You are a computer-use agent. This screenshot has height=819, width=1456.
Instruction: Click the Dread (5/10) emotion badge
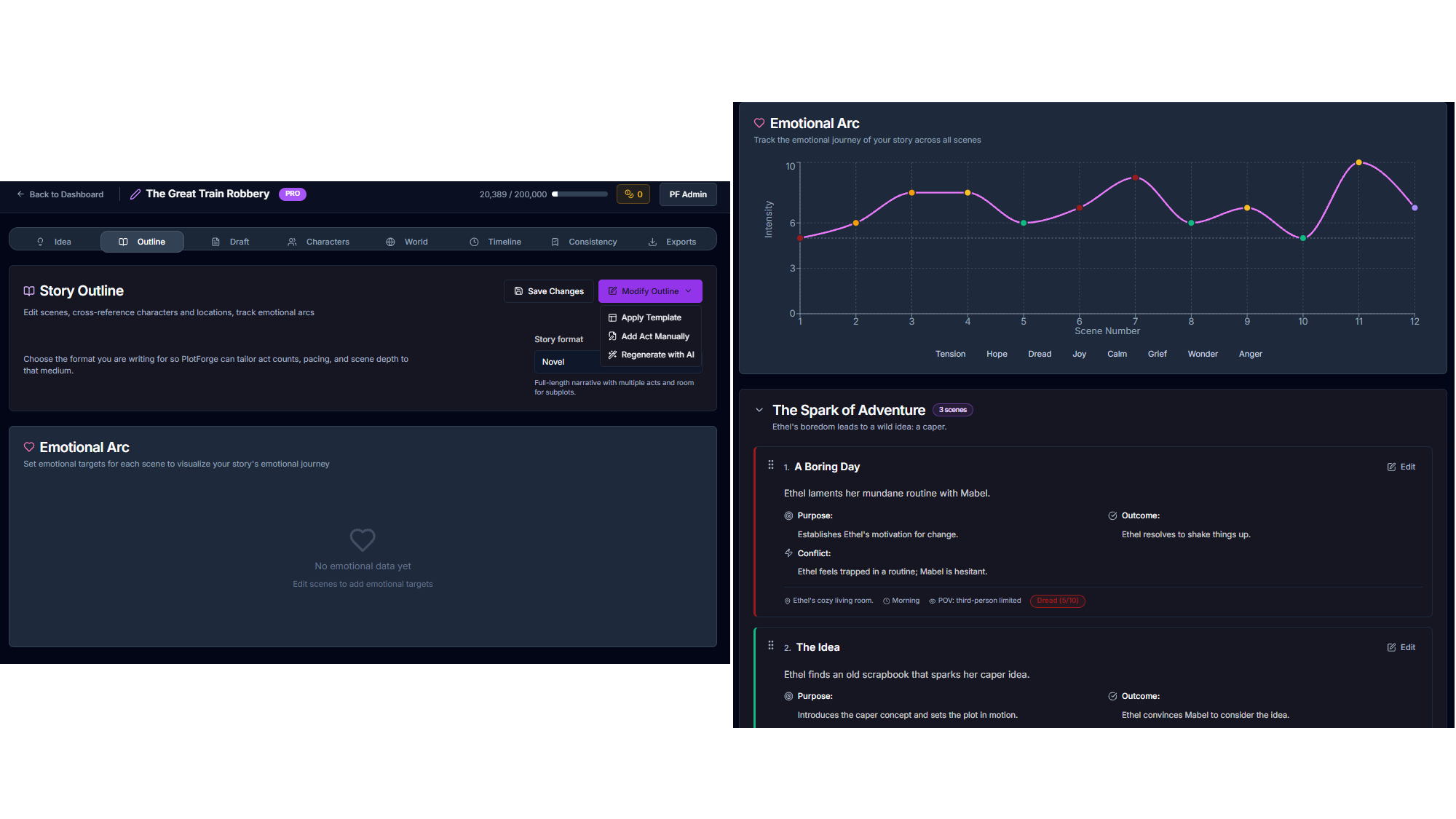1057,600
